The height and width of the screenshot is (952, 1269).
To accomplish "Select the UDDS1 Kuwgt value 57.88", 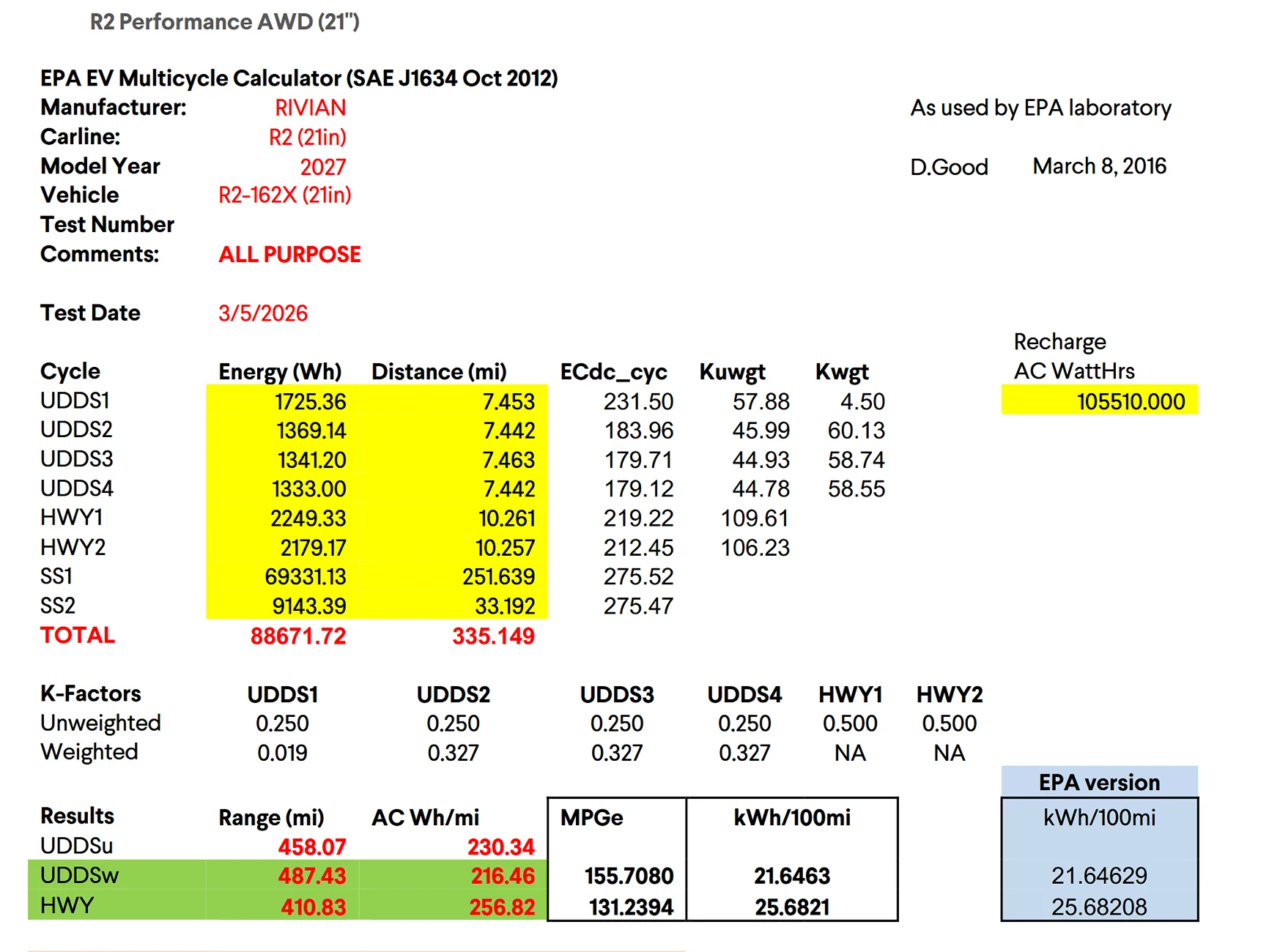I will point(761,401).
